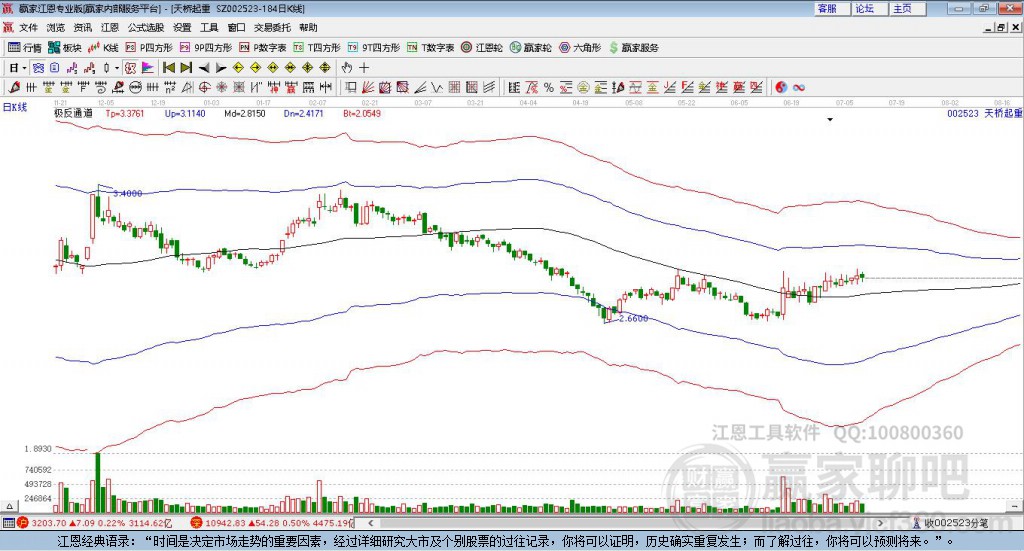The width and height of the screenshot is (1024, 551).
Task: Open the 行情 market quotes view
Action: [24, 48]
